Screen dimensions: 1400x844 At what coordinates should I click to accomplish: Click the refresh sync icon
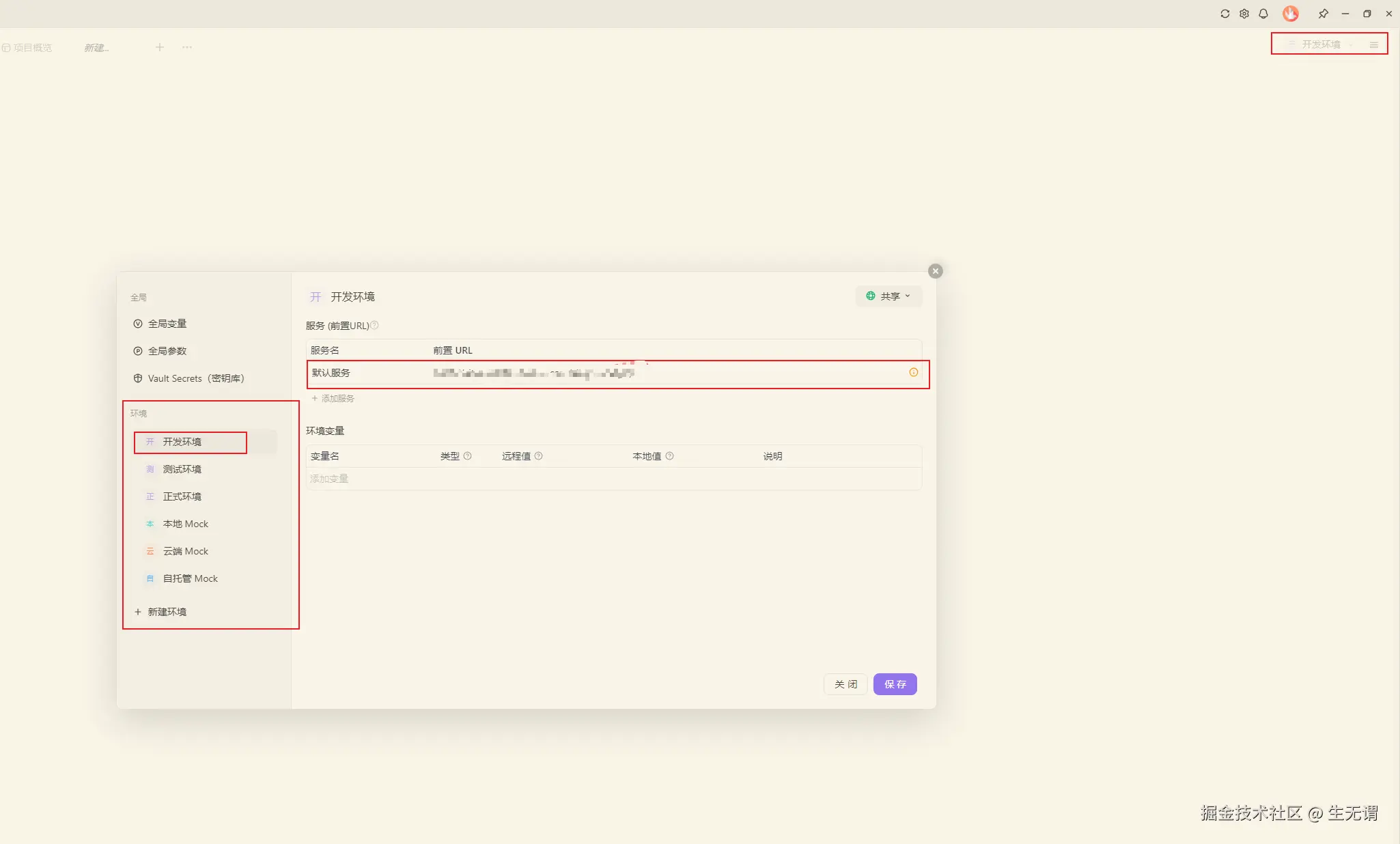(x=1225, y=14)
